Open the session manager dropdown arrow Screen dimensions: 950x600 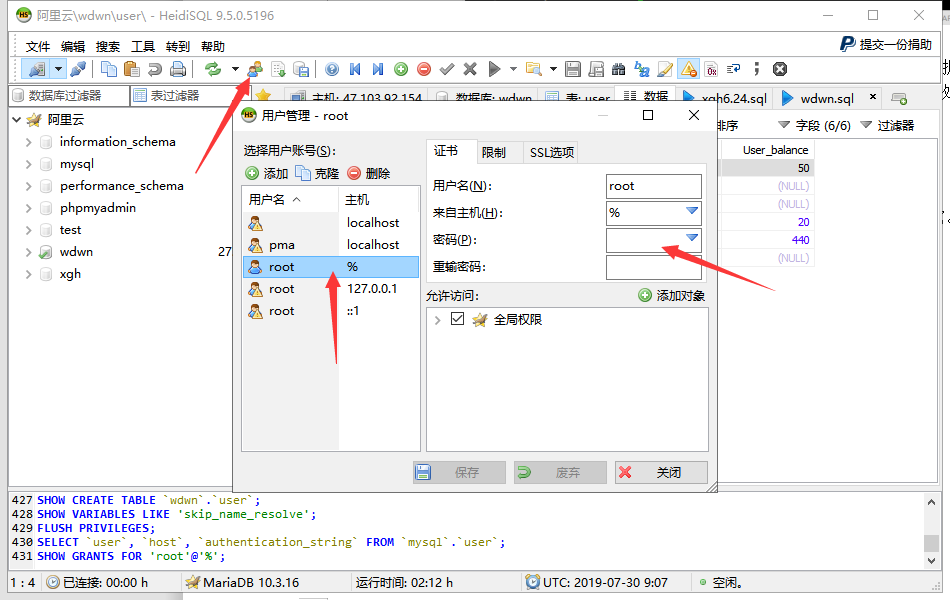58,69
